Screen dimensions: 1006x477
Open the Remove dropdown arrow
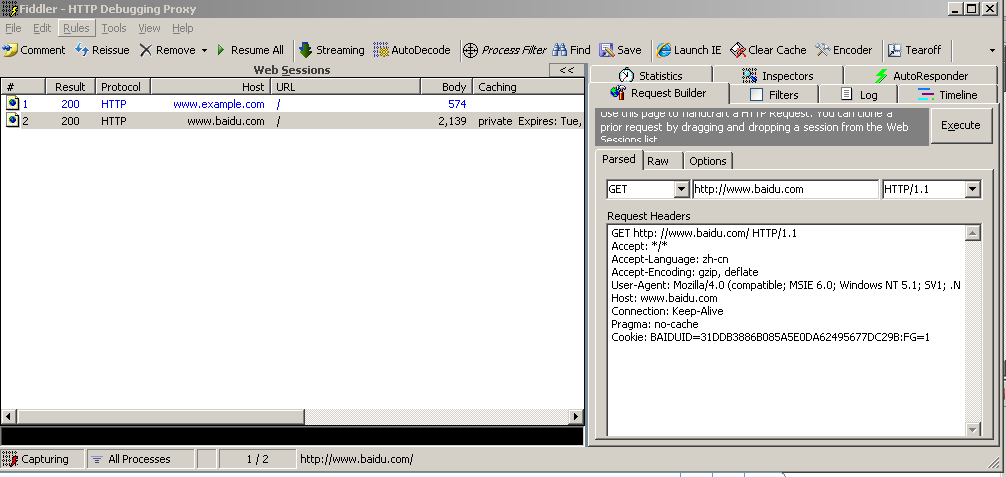coord(204,50)
